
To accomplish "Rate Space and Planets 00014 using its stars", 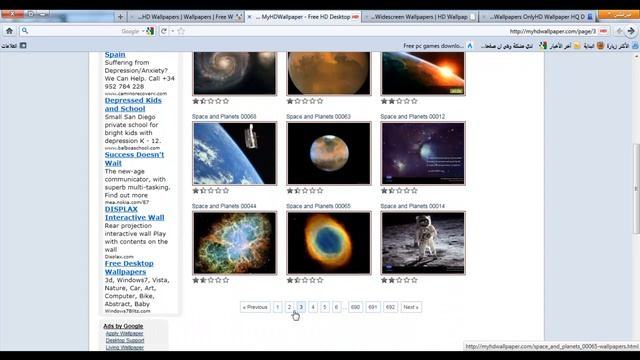I will 399,280.
